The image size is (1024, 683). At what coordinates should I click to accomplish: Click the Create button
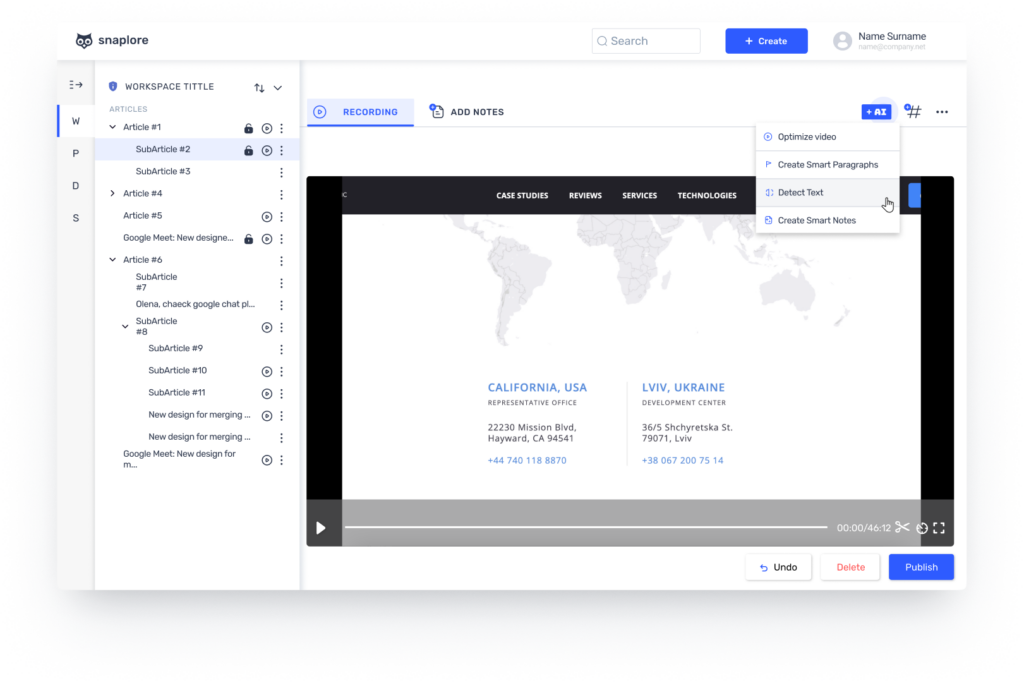coord(766,41)
